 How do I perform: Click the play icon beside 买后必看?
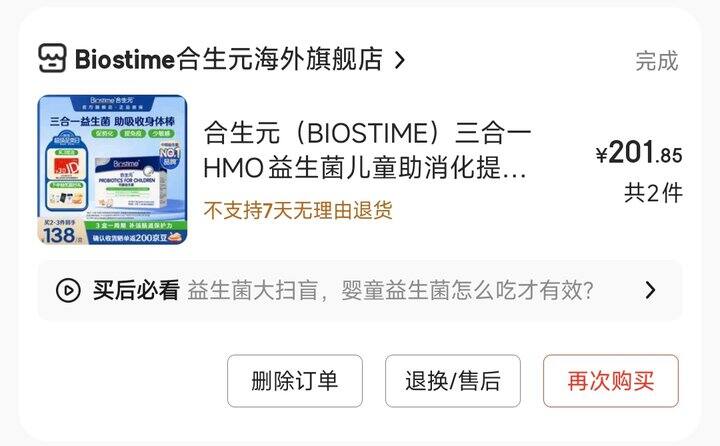pyautogui.click(x=68, y=290)
